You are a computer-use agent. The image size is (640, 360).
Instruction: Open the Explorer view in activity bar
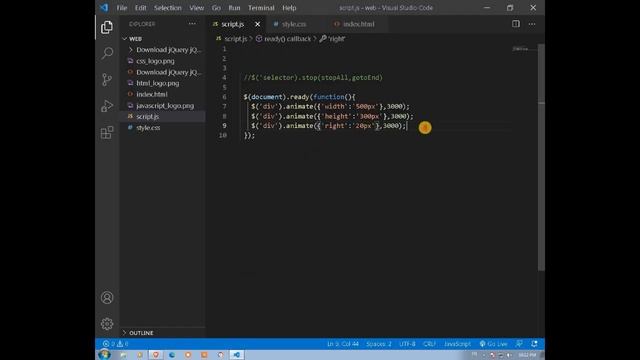(107, 27)
